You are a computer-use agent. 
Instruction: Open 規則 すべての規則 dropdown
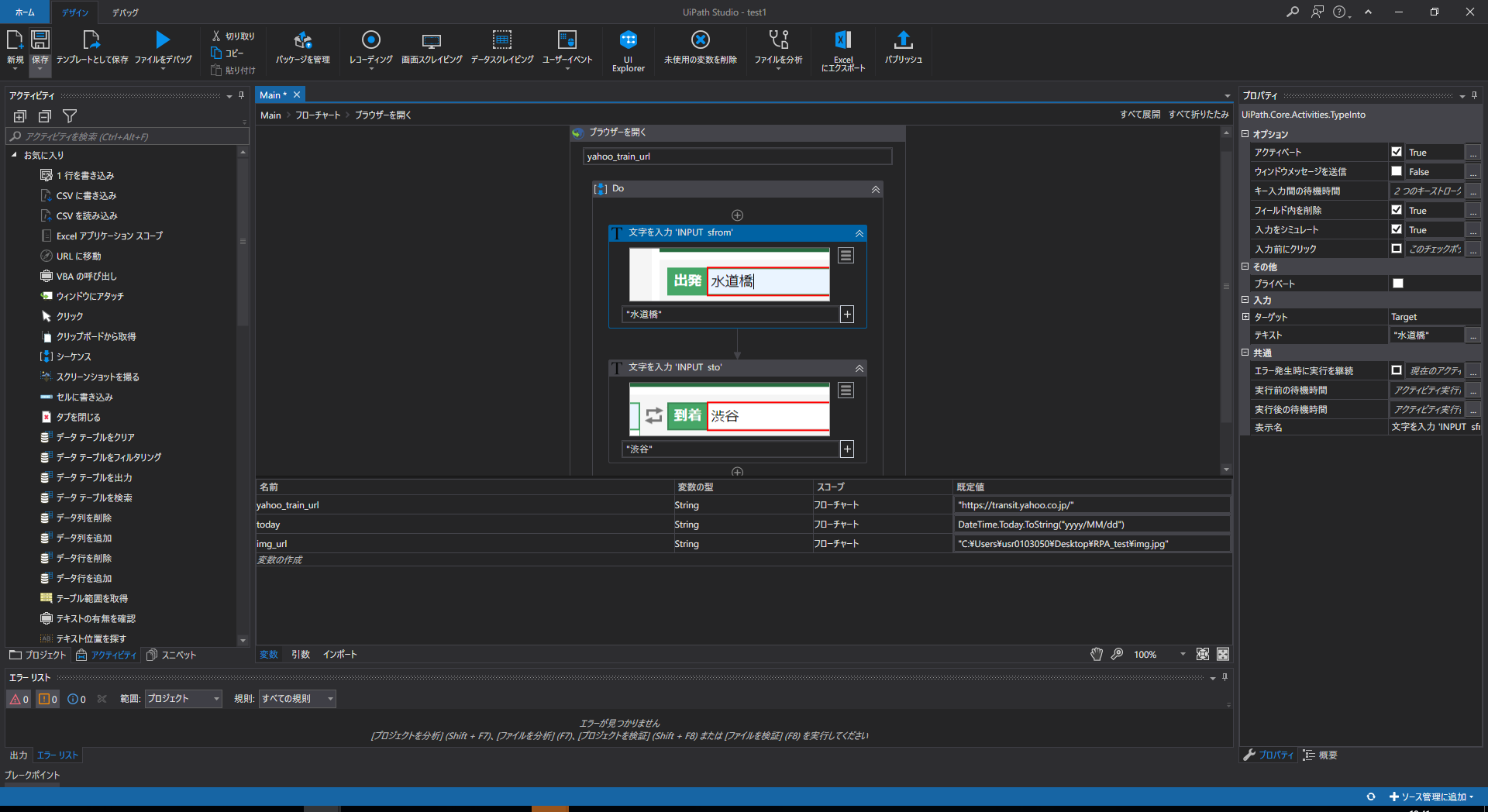click(x=298, y=699)
